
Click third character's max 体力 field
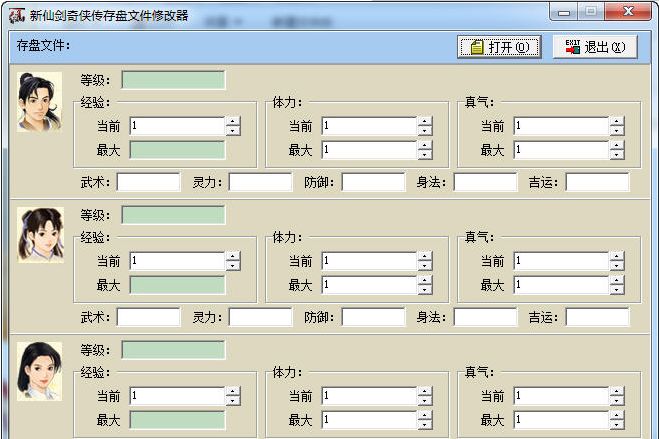[x=369, y=420]
